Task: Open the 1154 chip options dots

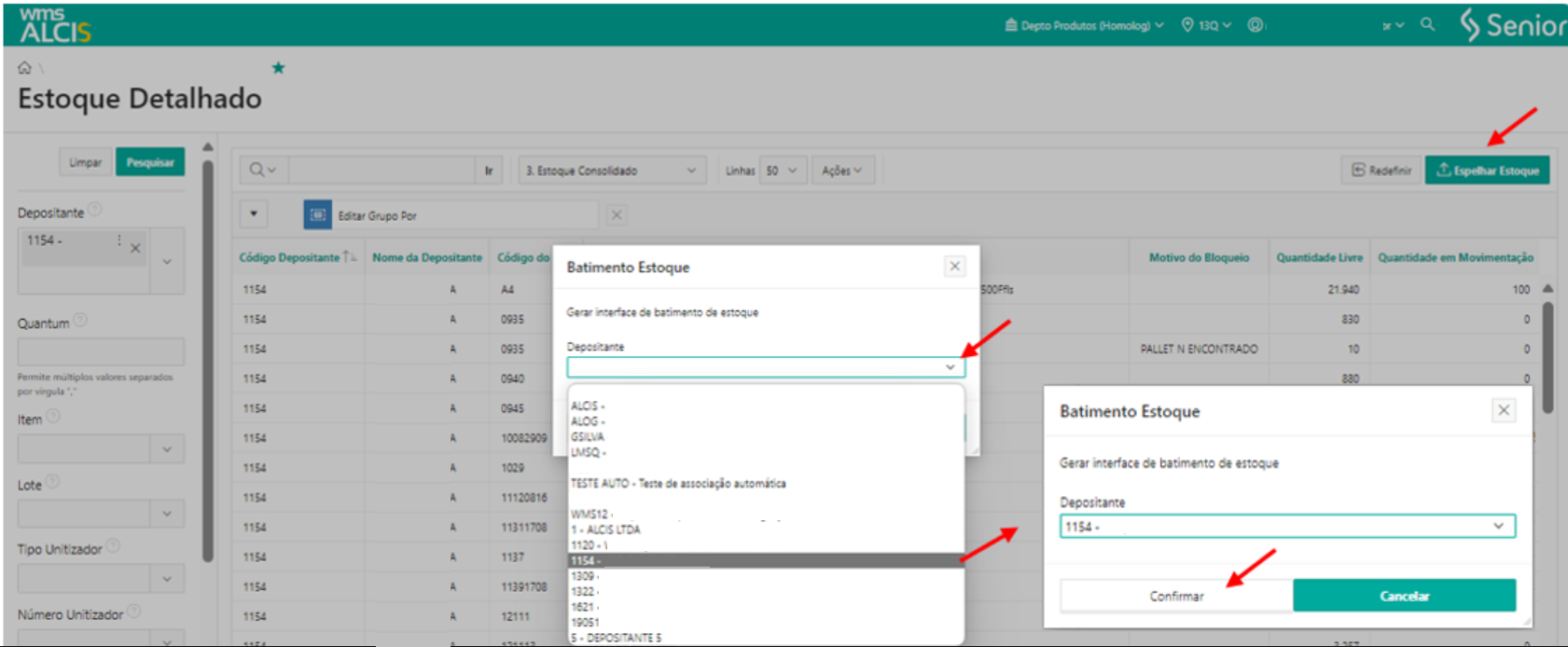Action: (118, 241)
